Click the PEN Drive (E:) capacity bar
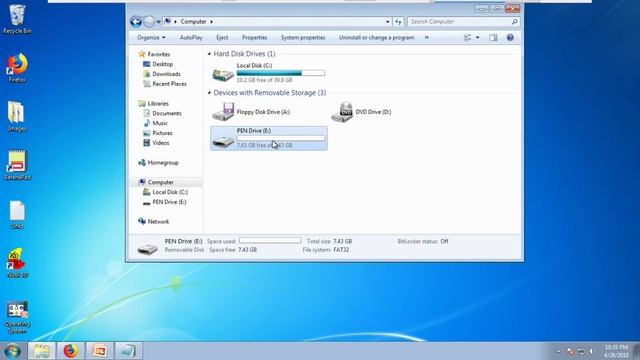The image size is (640, 360). [281, 138]
